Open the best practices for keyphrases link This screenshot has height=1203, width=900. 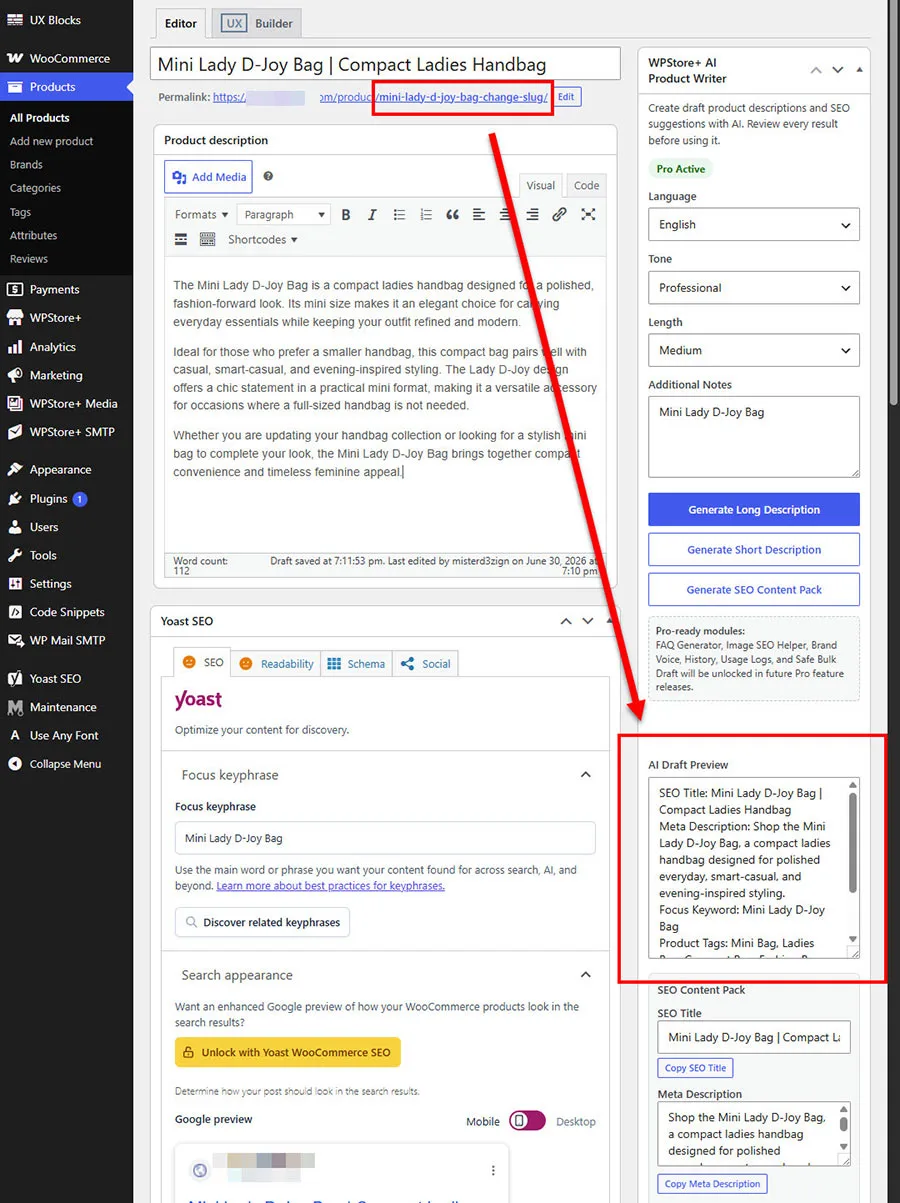pyautogui.click(x=331, y=886)
